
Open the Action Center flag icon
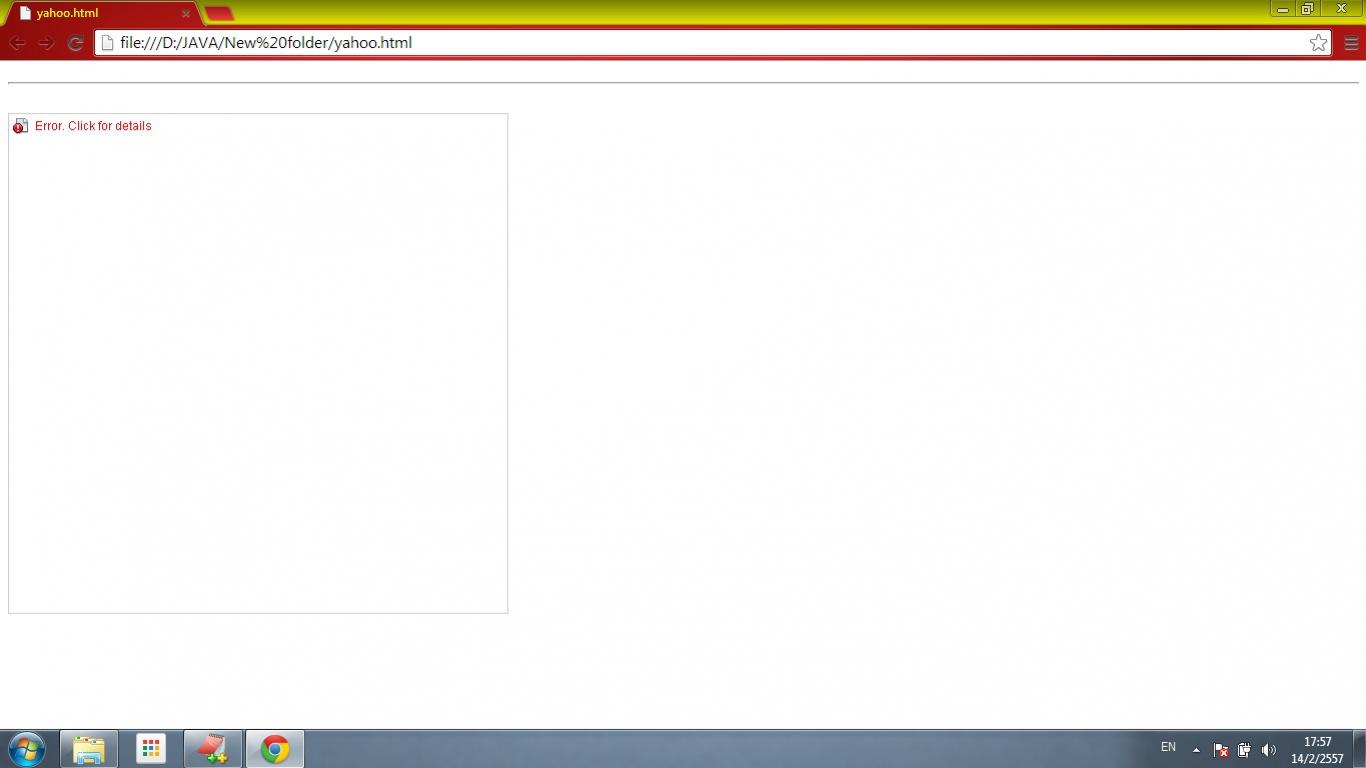(x=1220, y=750)
